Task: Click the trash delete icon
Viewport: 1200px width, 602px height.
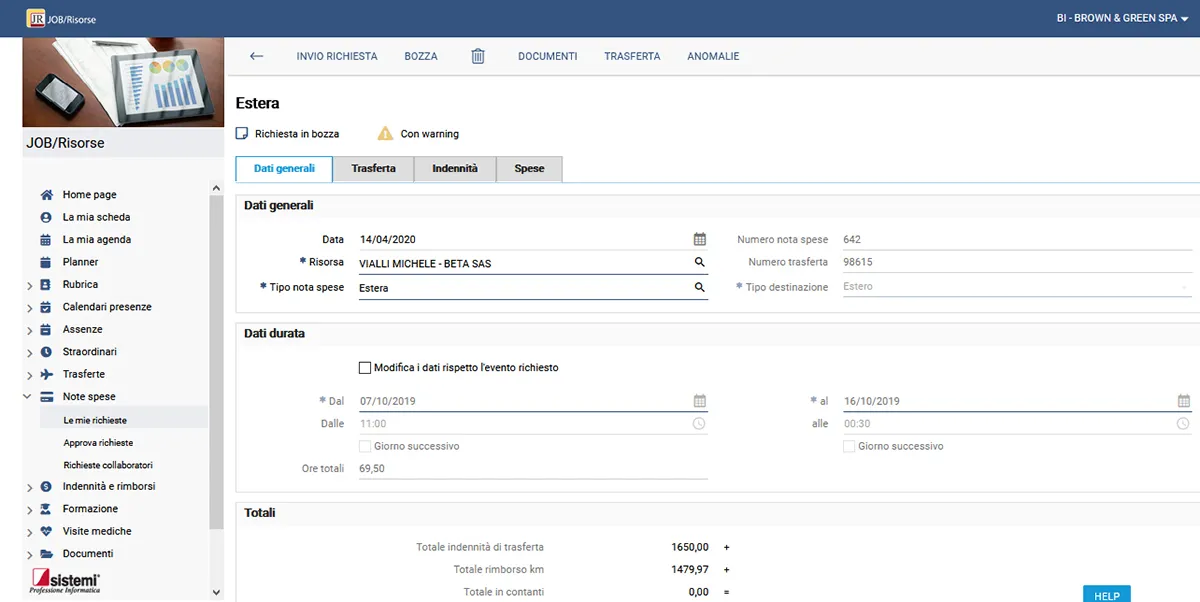Action: [x=478, y=56]
